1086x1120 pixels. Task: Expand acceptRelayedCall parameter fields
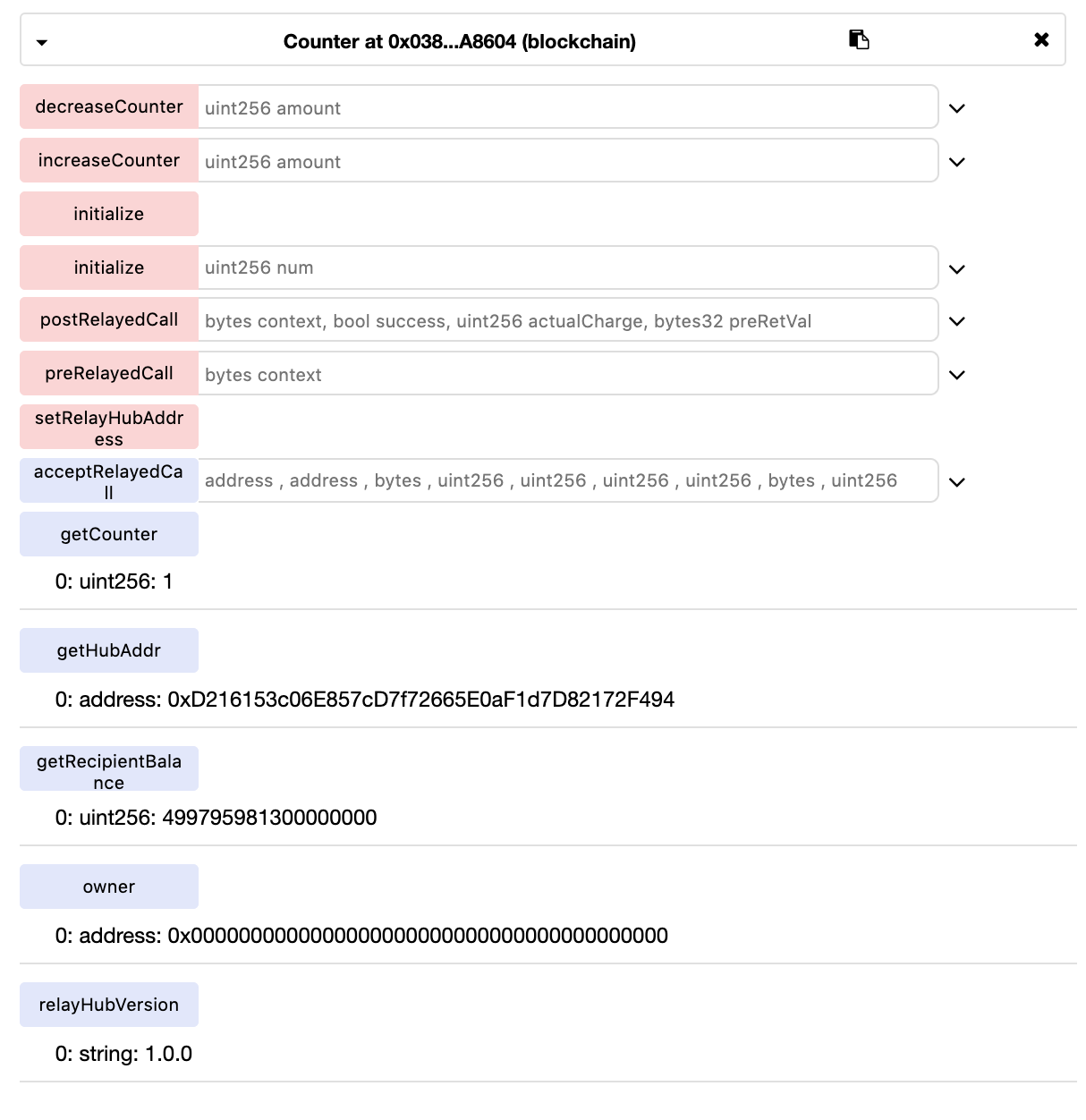pos(957,482)
